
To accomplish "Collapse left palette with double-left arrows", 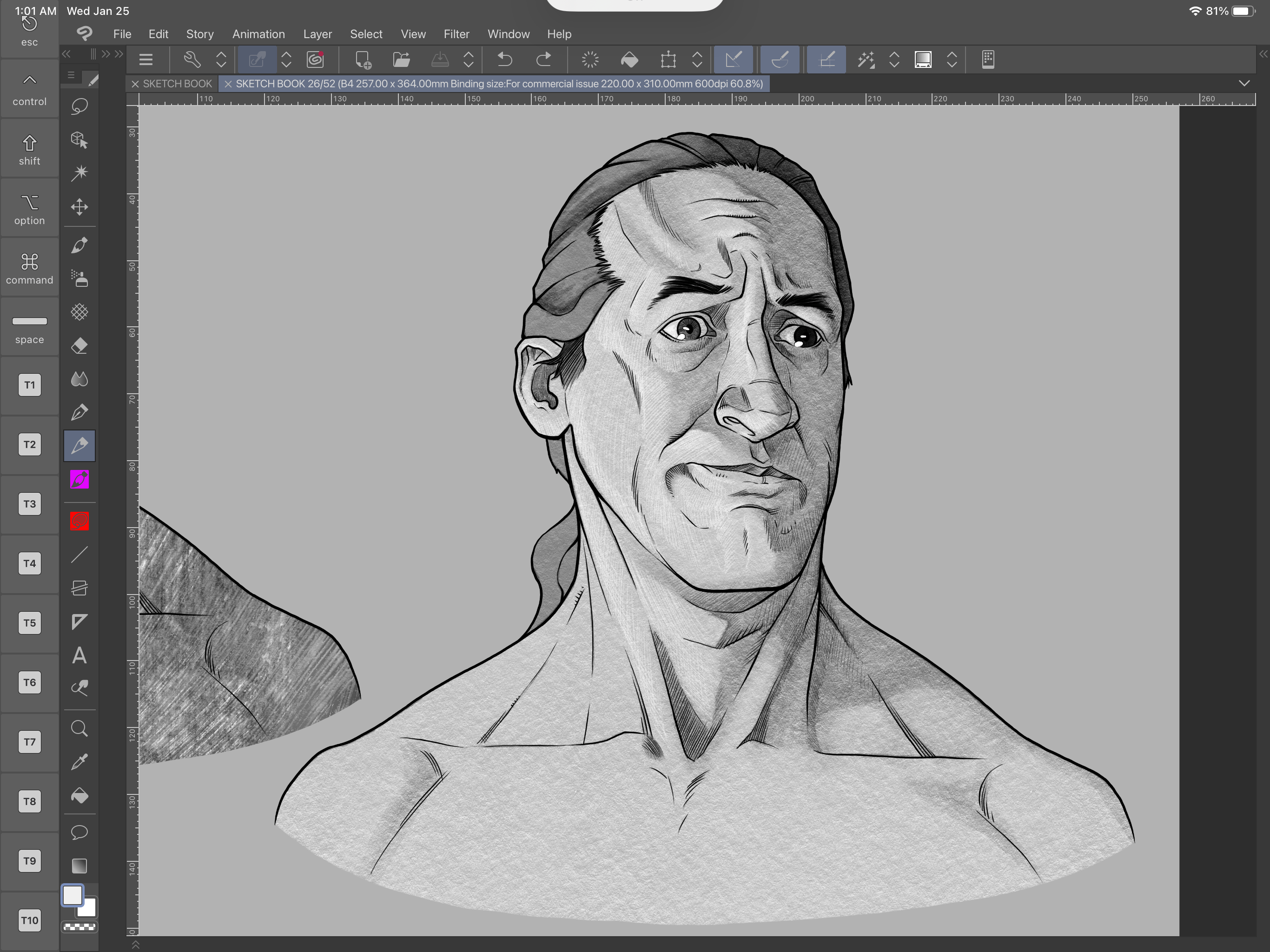I will 66,54.
